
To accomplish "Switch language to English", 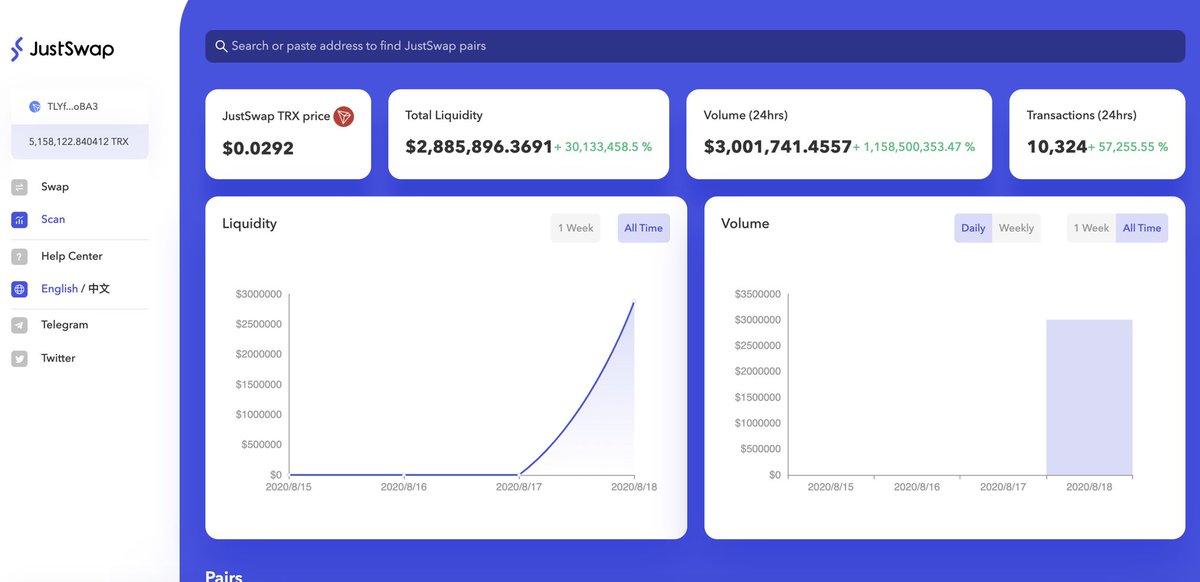I will pos(59,289).
